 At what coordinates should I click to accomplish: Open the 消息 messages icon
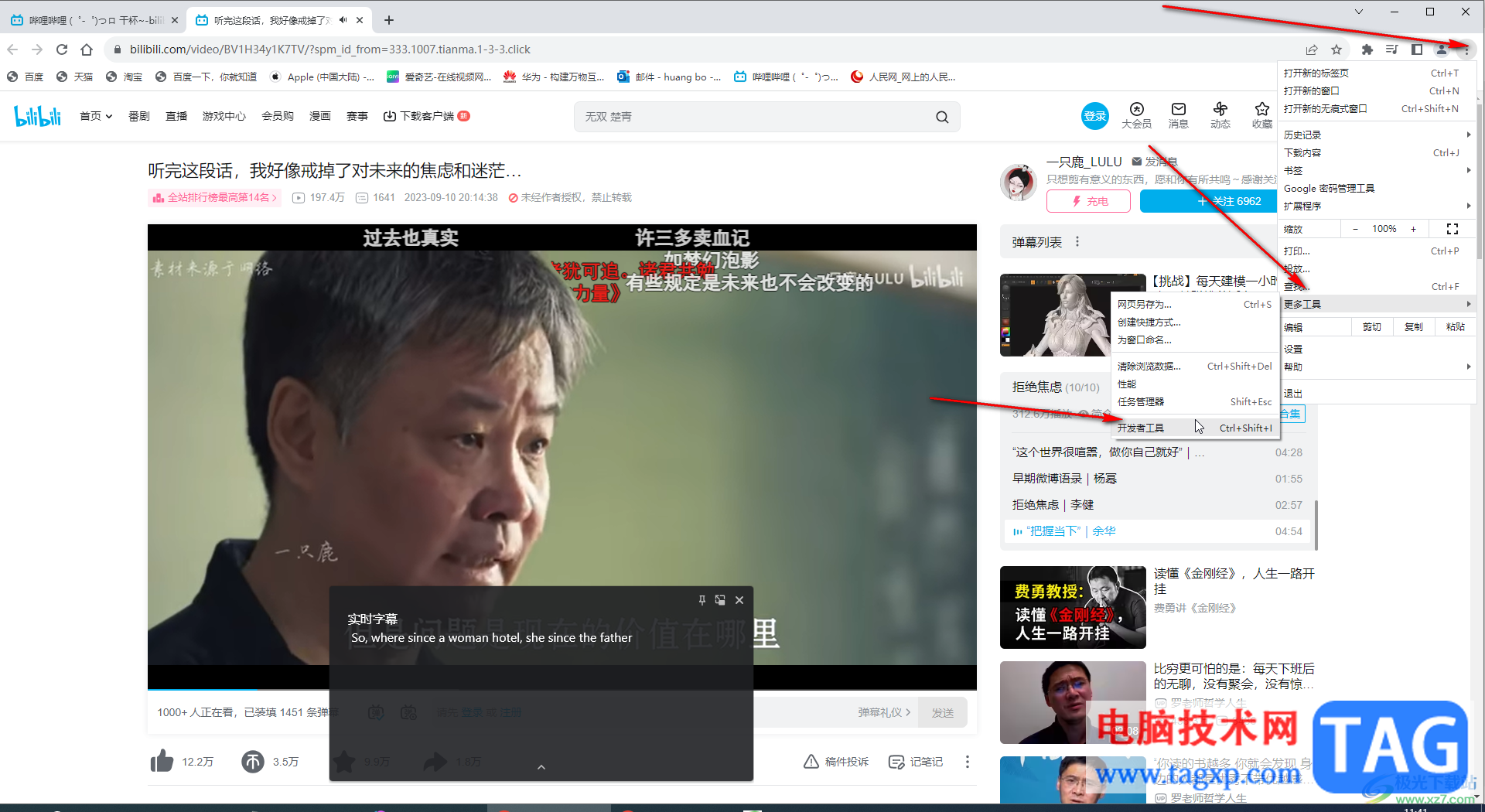1178,115
